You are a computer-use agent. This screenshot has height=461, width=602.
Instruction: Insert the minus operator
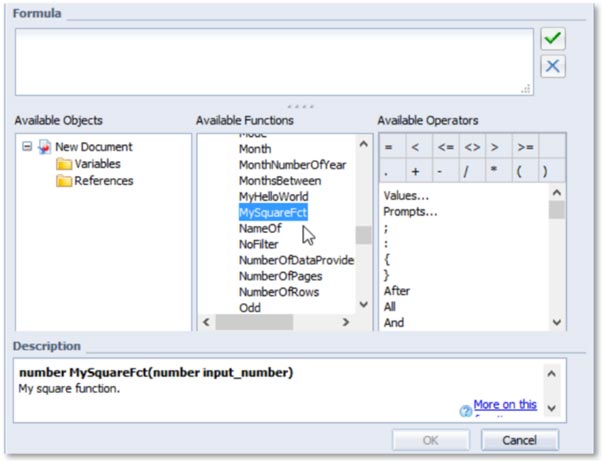(445, 171)
